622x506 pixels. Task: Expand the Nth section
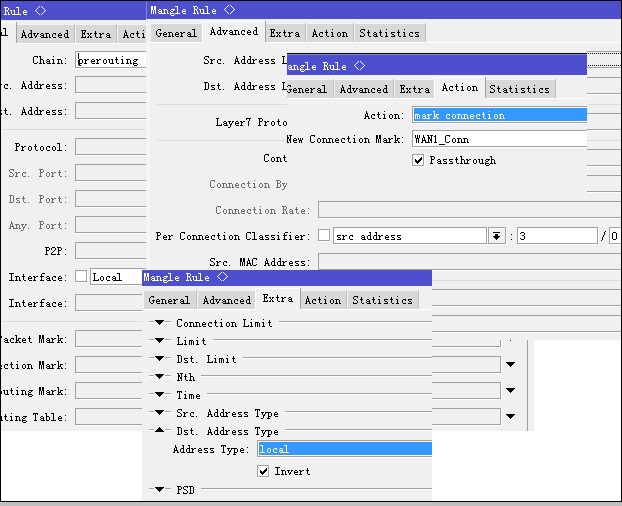pos(159,376)
